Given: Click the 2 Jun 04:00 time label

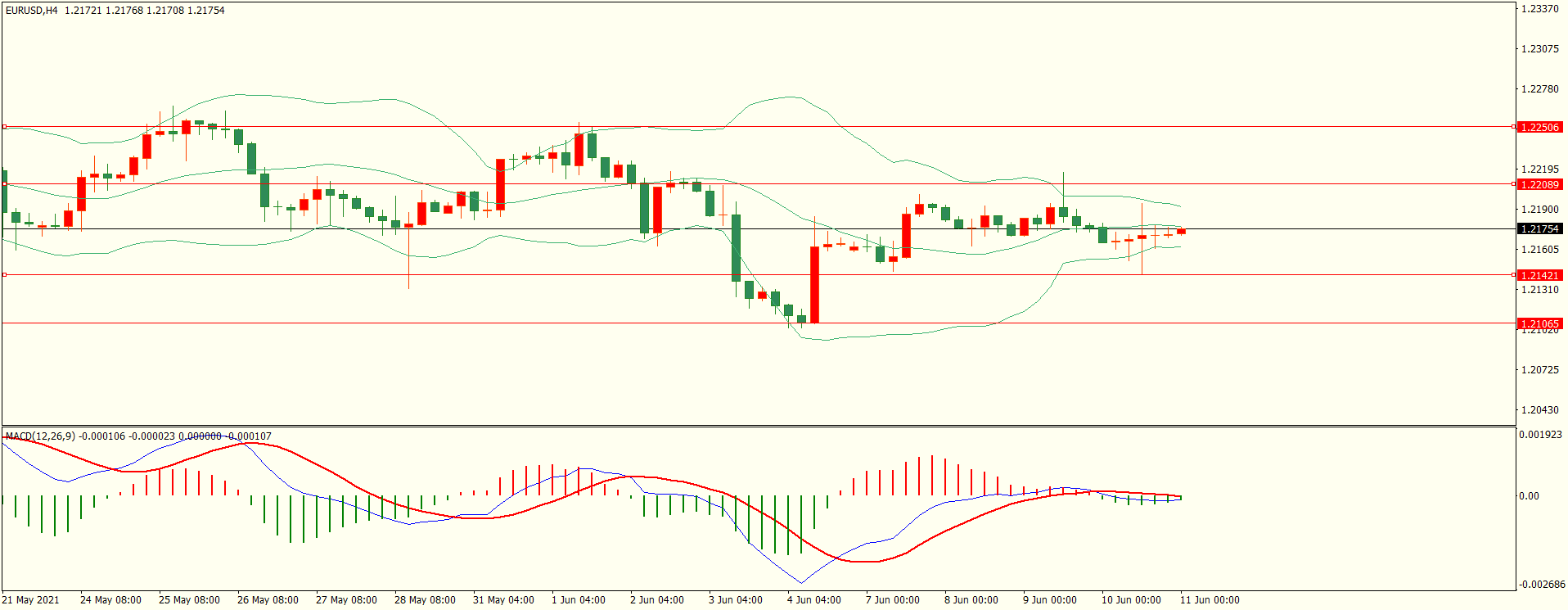Looking at the screenshot, I should 657,600.
